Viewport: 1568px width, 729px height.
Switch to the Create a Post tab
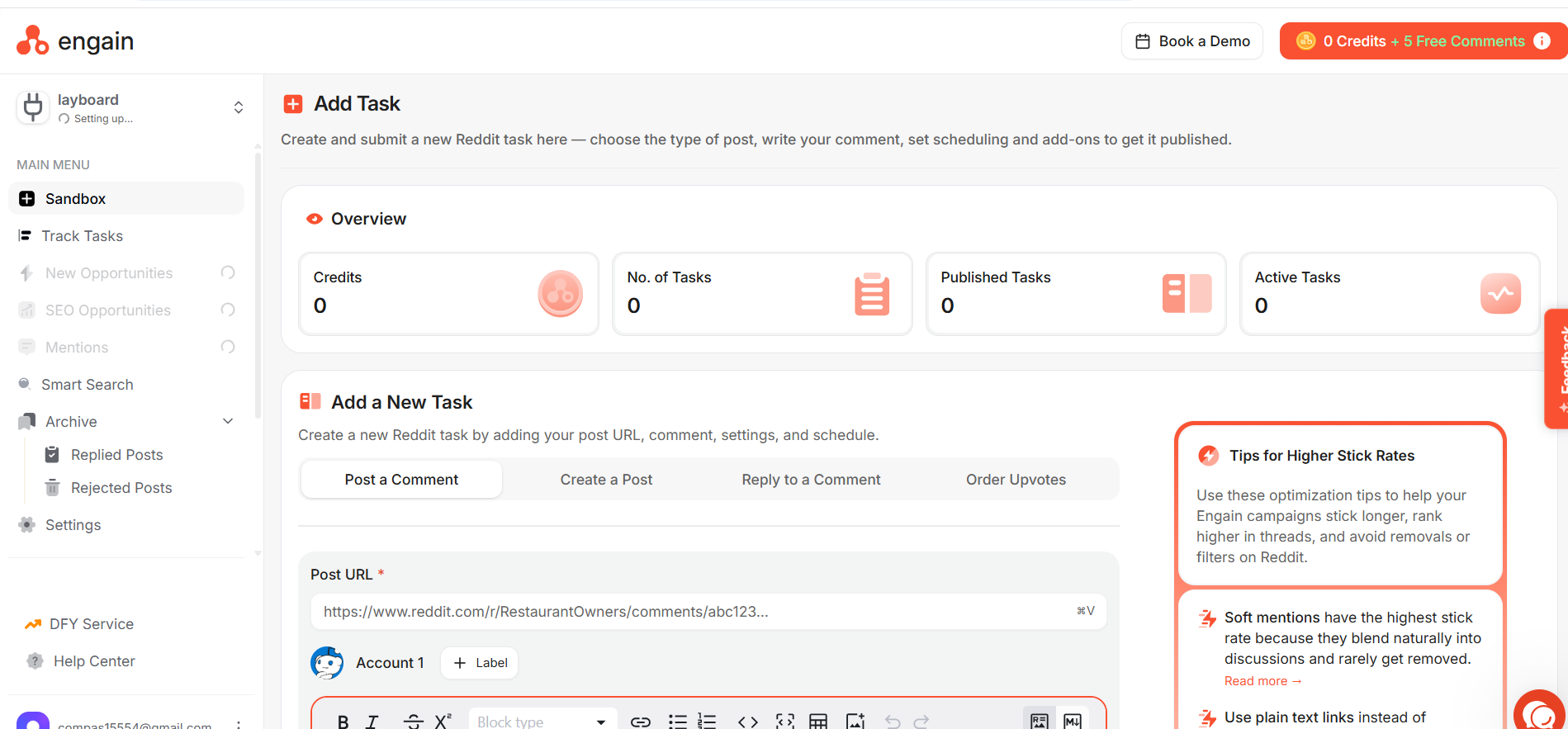tap(606, 480)
